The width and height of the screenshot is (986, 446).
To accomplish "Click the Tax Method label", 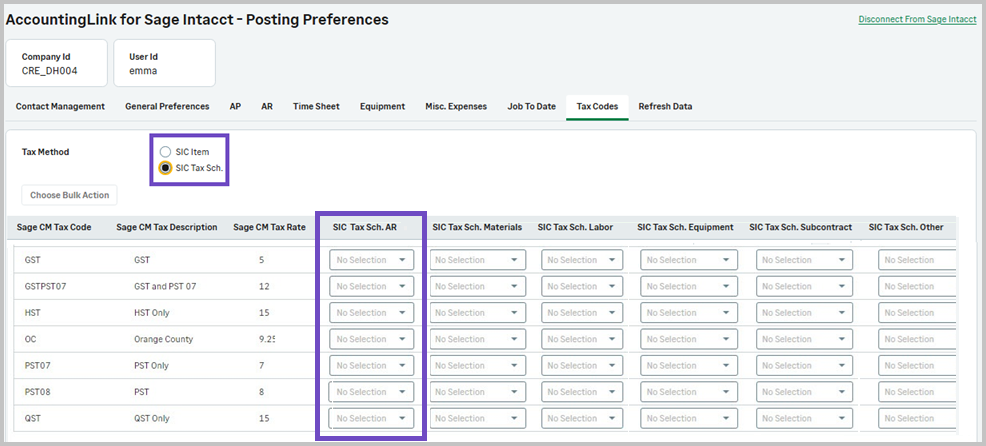I will pos(45,152).
